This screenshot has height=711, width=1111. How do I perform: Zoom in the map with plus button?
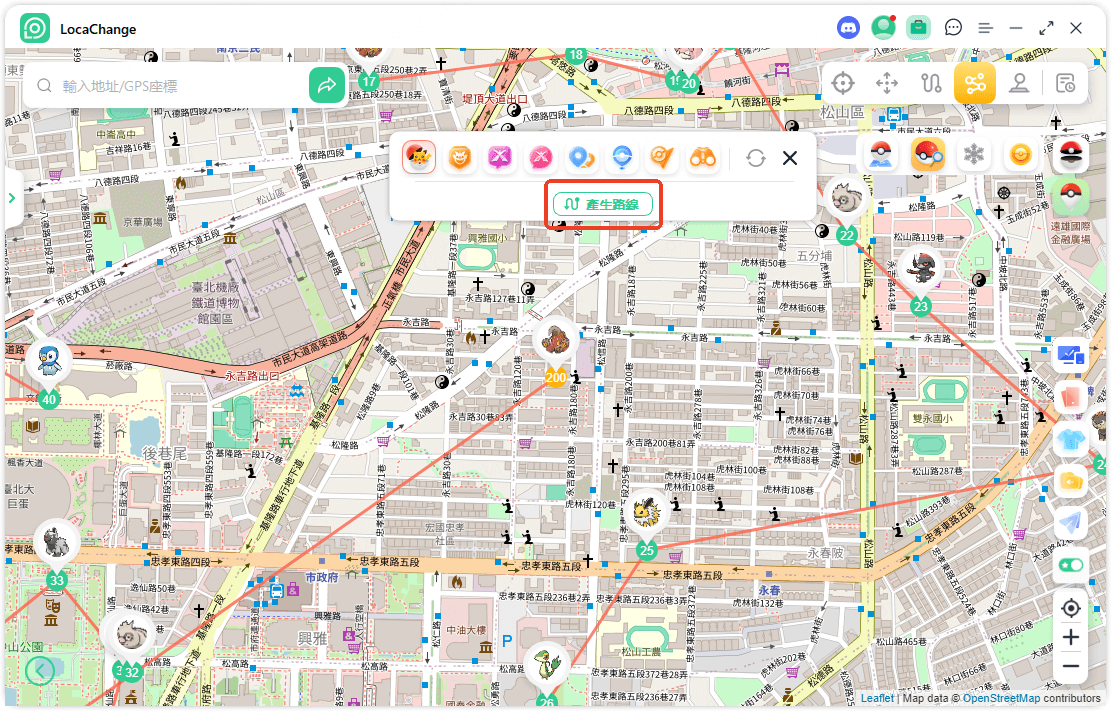(1071, 637)
